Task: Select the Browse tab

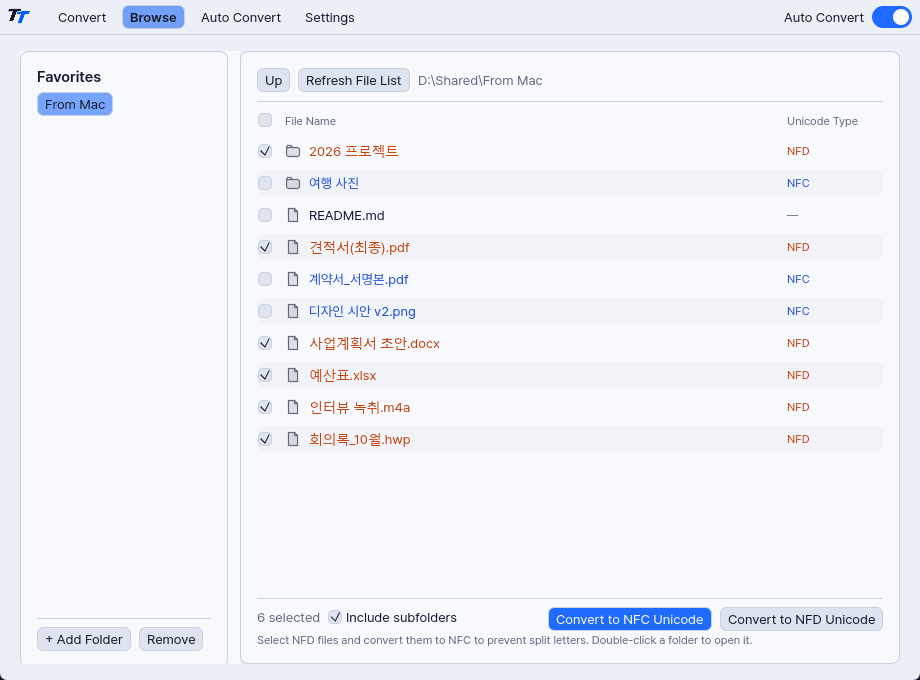Action: (153, 18)
